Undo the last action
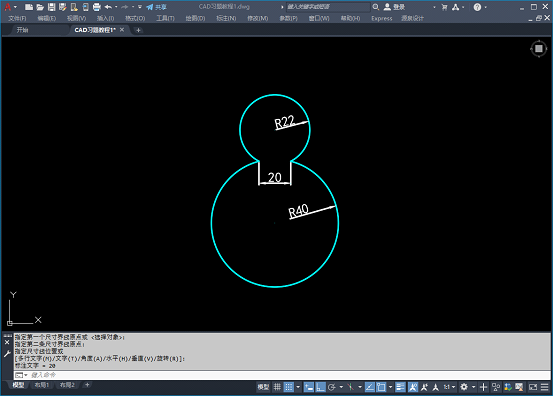 click(x=108, y=7)
